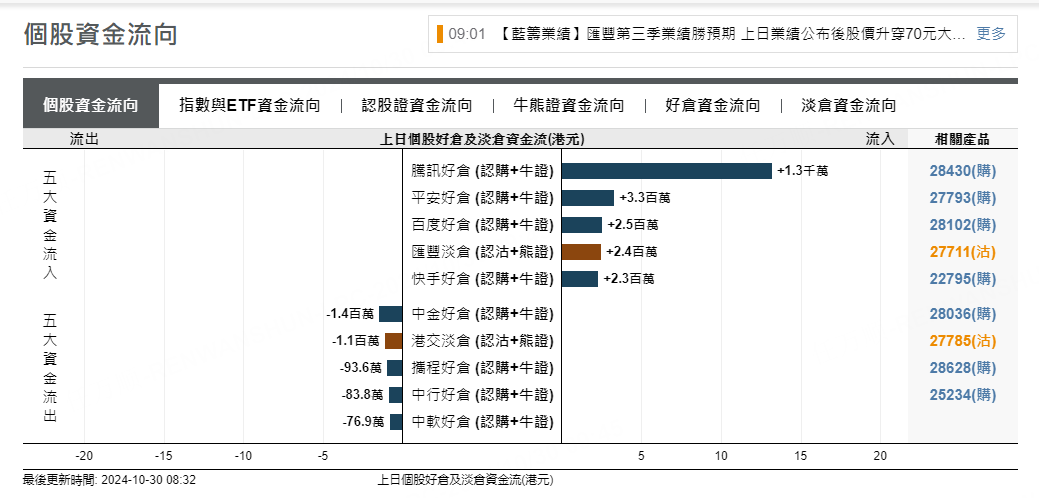Click the -1.4百萬 value

pos(350,314)
